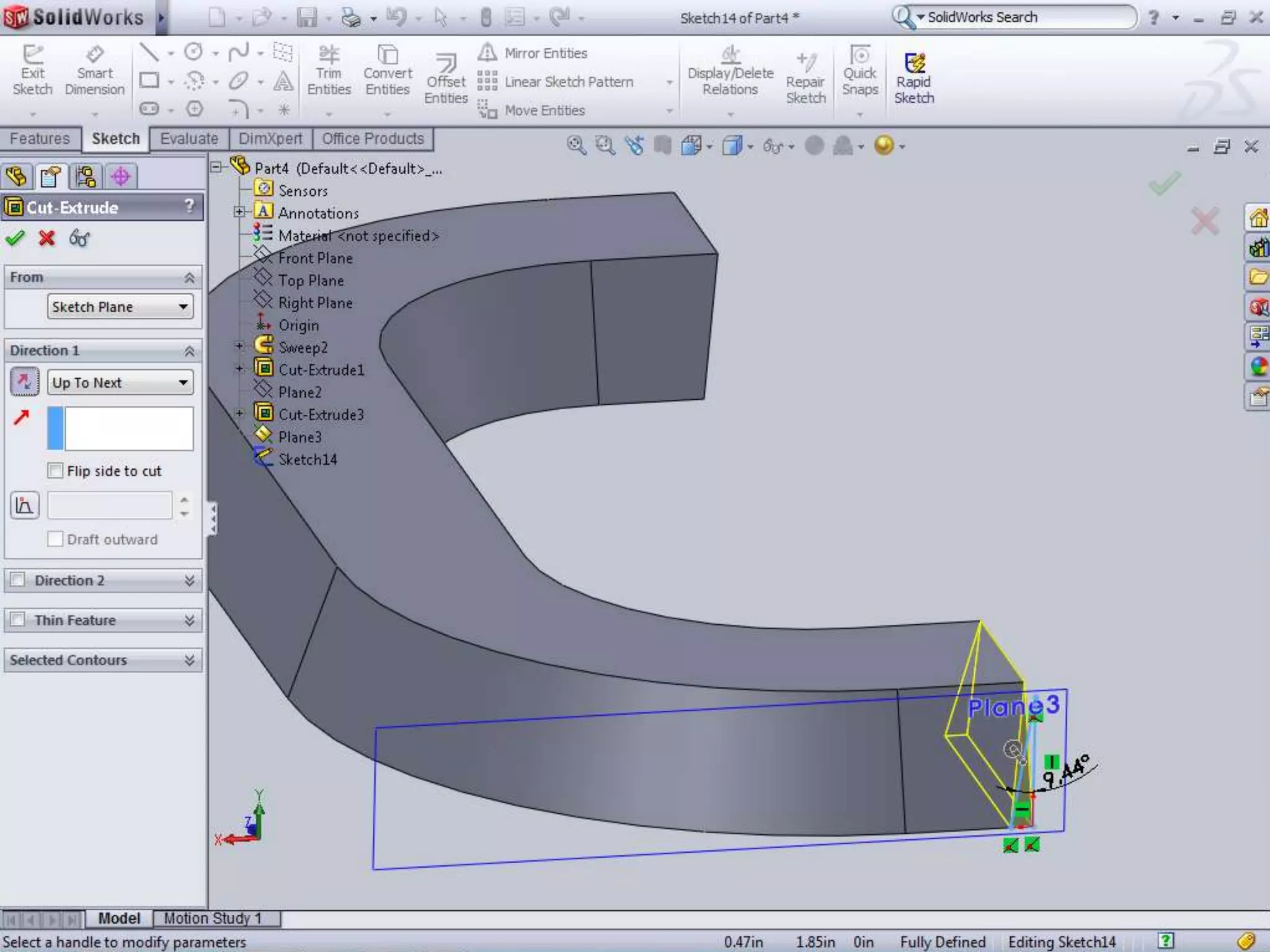
Task: Switch to the Features tab
Action: [40, 139]
